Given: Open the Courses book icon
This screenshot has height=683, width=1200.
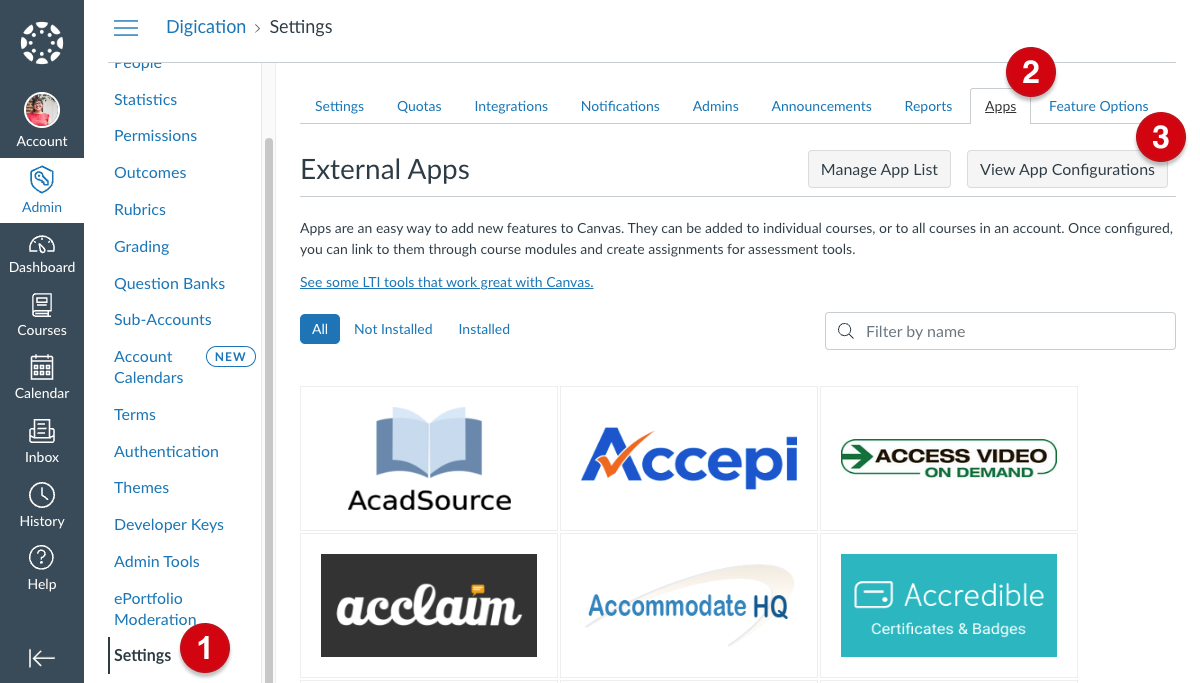Looking at the screenshot, I should tap(42, 305).
